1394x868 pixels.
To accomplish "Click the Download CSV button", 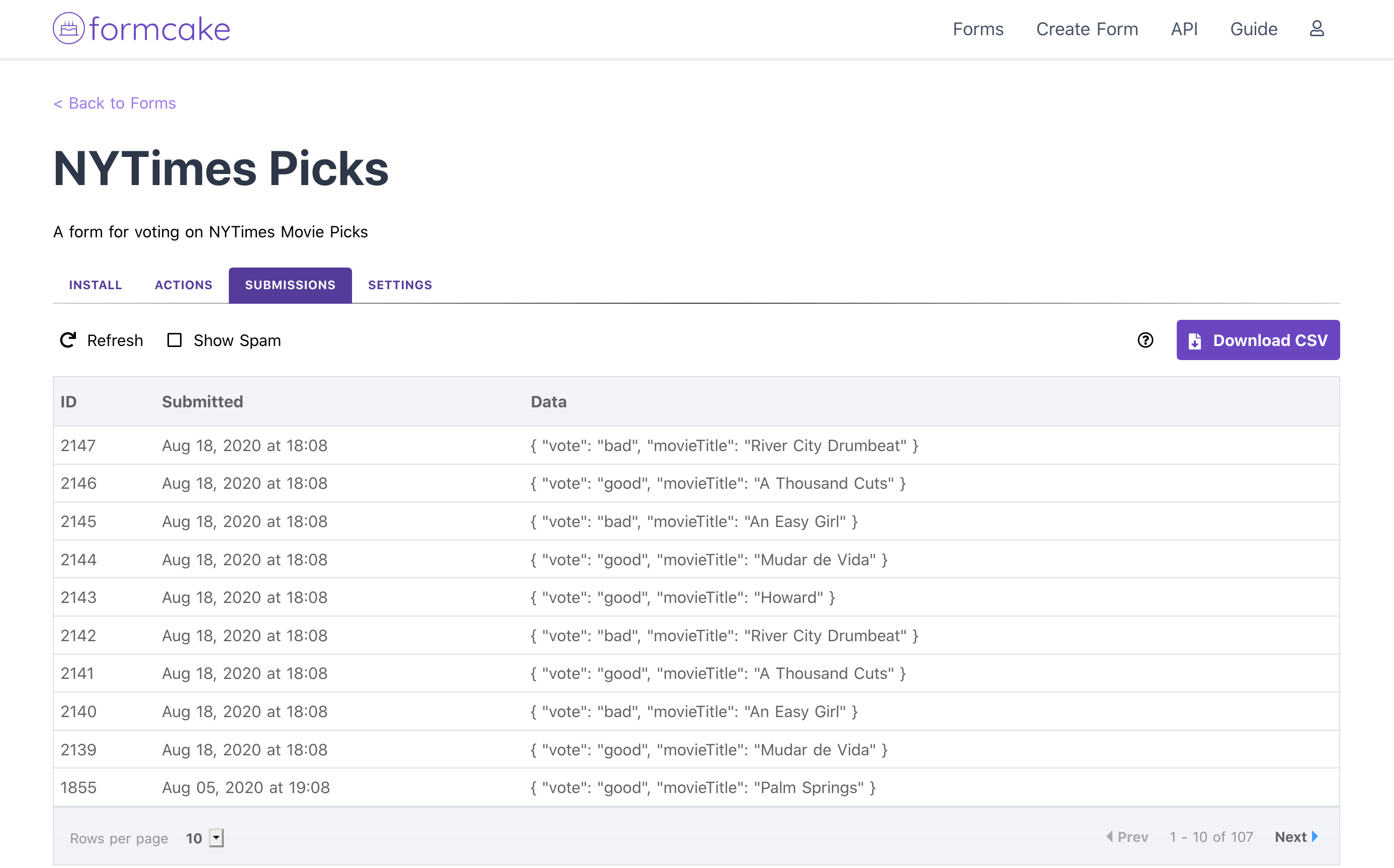I will [1257, 340].
